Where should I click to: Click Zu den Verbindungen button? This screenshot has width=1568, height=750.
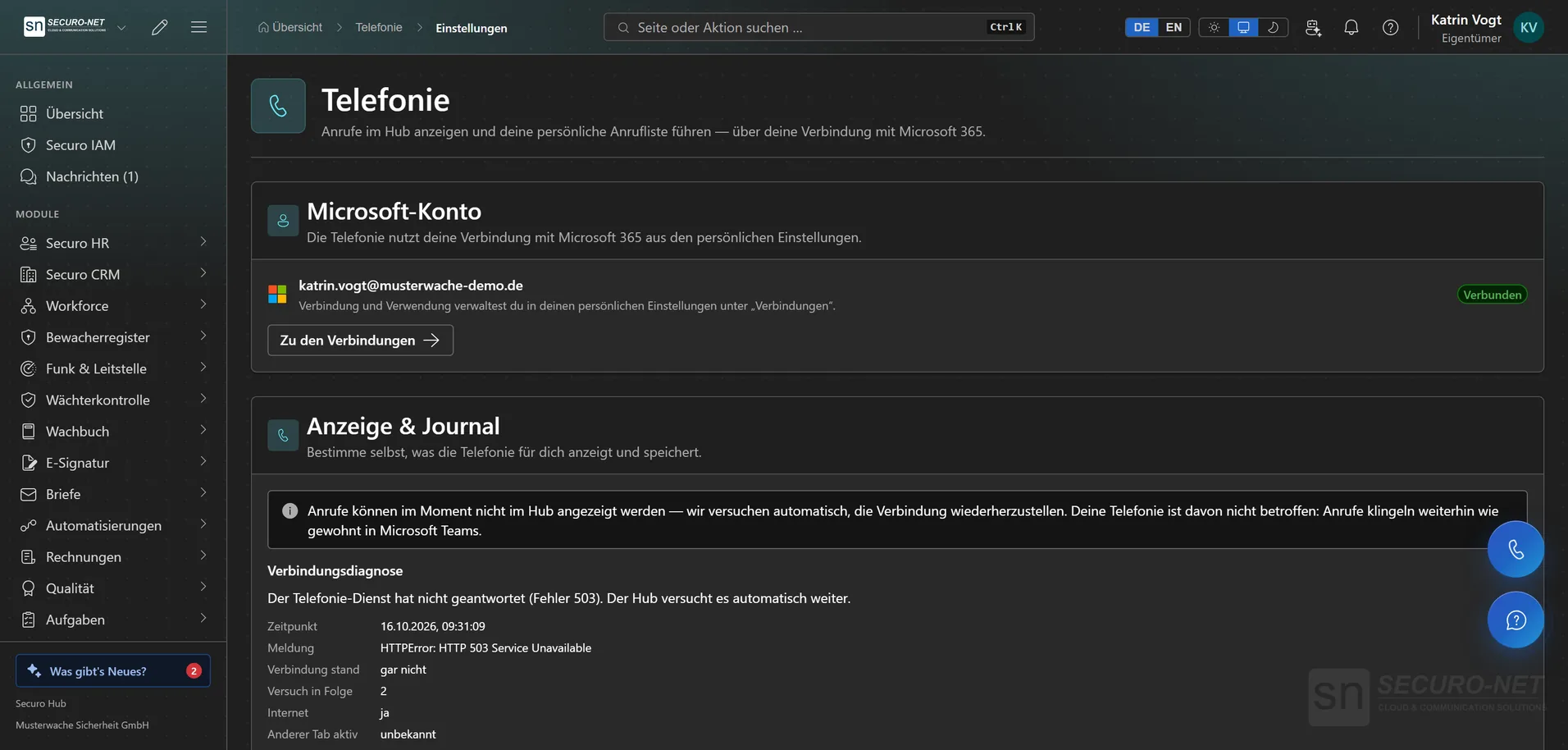(360, 340)
